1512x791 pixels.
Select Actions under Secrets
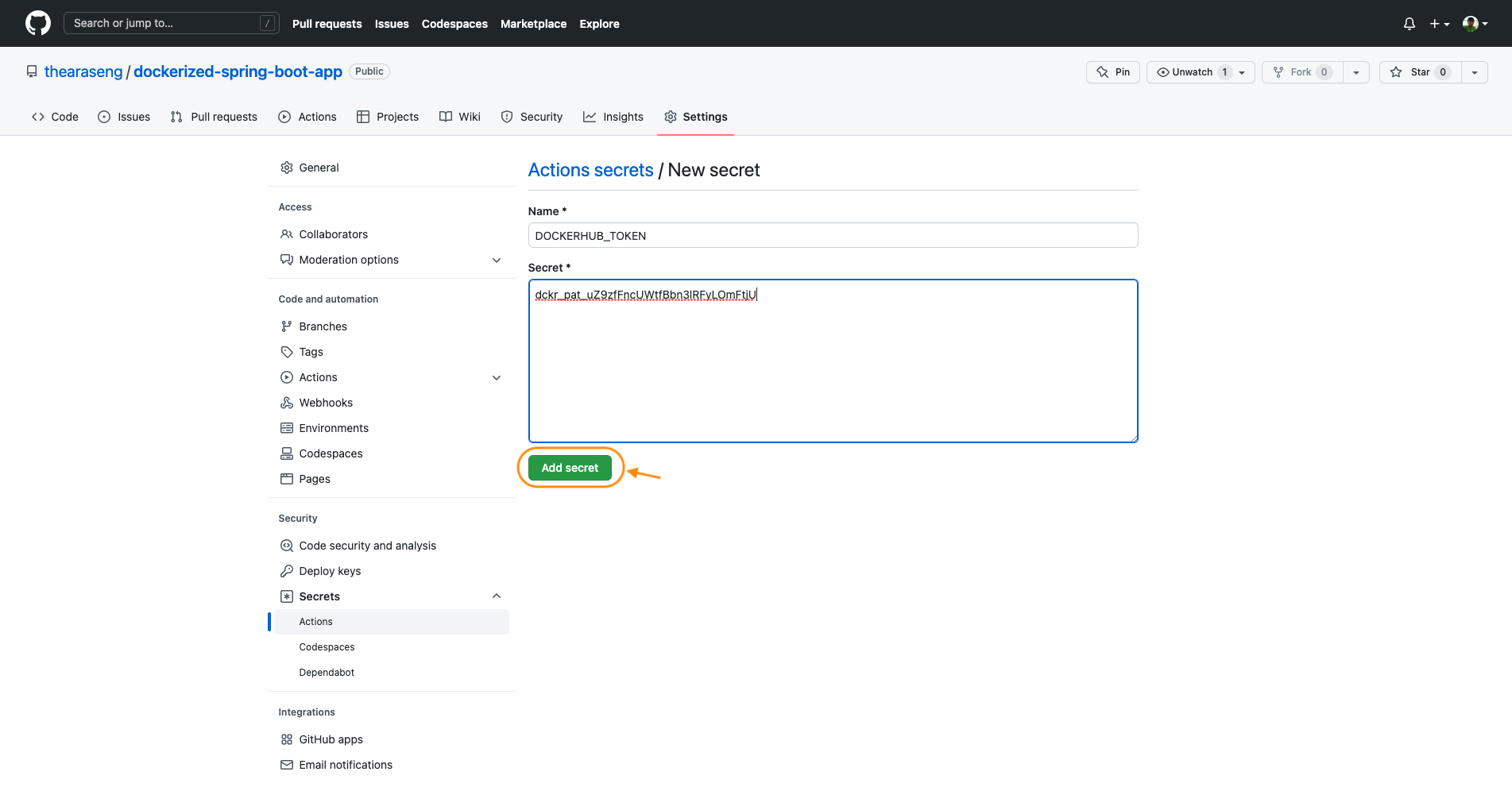click(392, 622)
